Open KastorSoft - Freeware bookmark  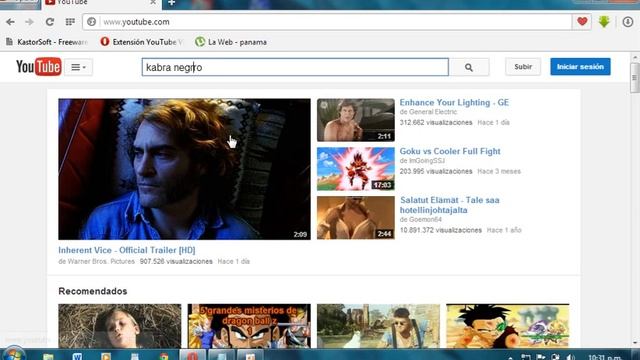[47, 42]
